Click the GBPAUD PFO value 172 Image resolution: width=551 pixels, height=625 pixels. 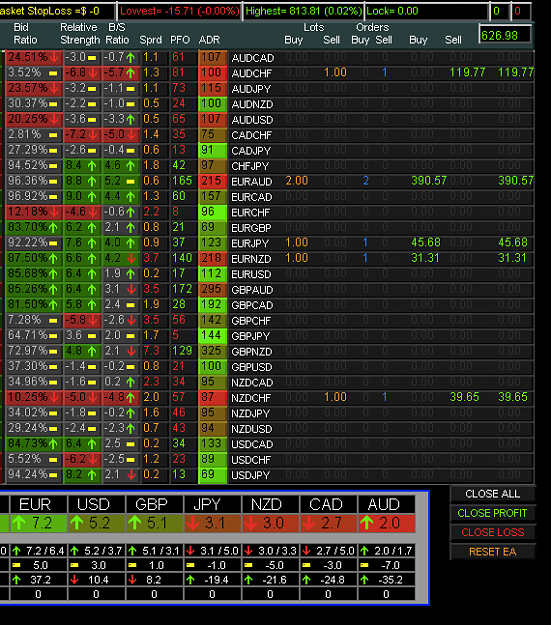tap(182, 289)
